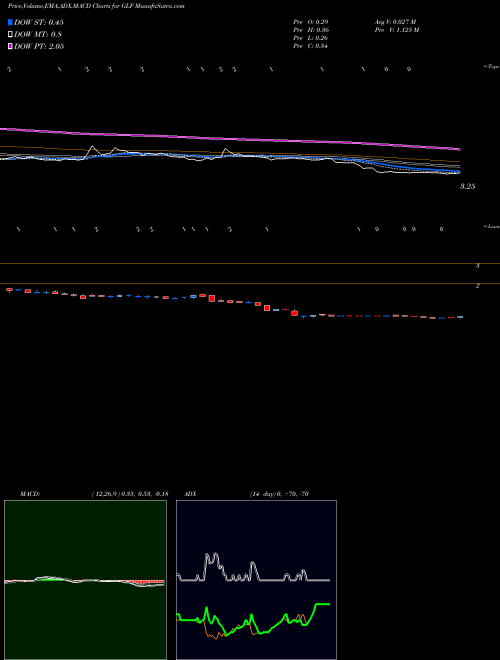Click the price level 2 label
The height and width of the screenshot is (660, 500).
(x=478, y=286)
